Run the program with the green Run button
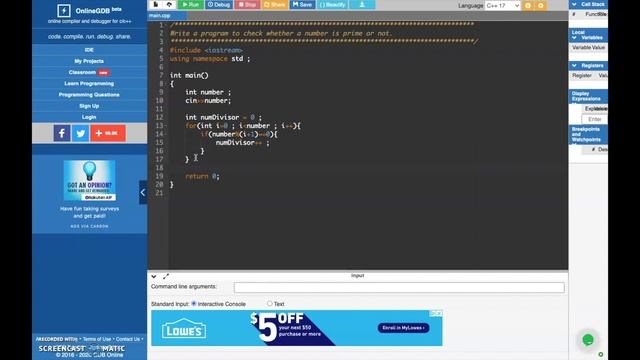The height and width of the screenshot is (360, 640). 190,4
